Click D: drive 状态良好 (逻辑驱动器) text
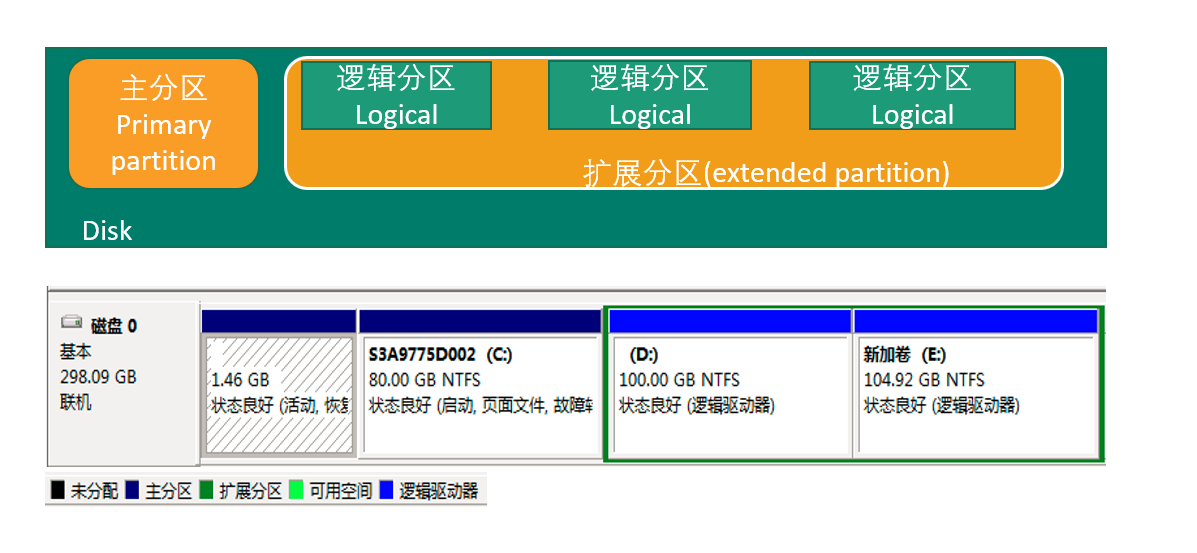This screenshot has width=1197, height=553. click(697, 406)
